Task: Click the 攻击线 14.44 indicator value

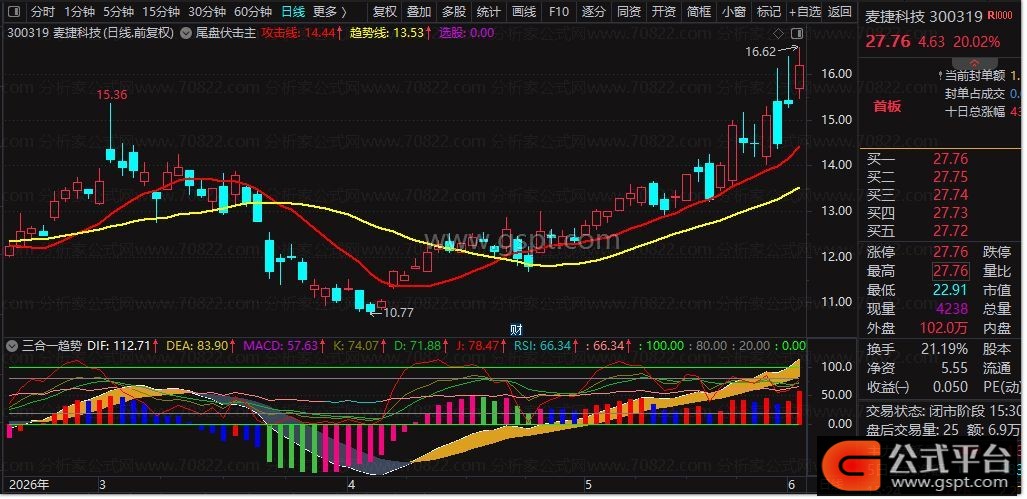Action: point(302,33)
